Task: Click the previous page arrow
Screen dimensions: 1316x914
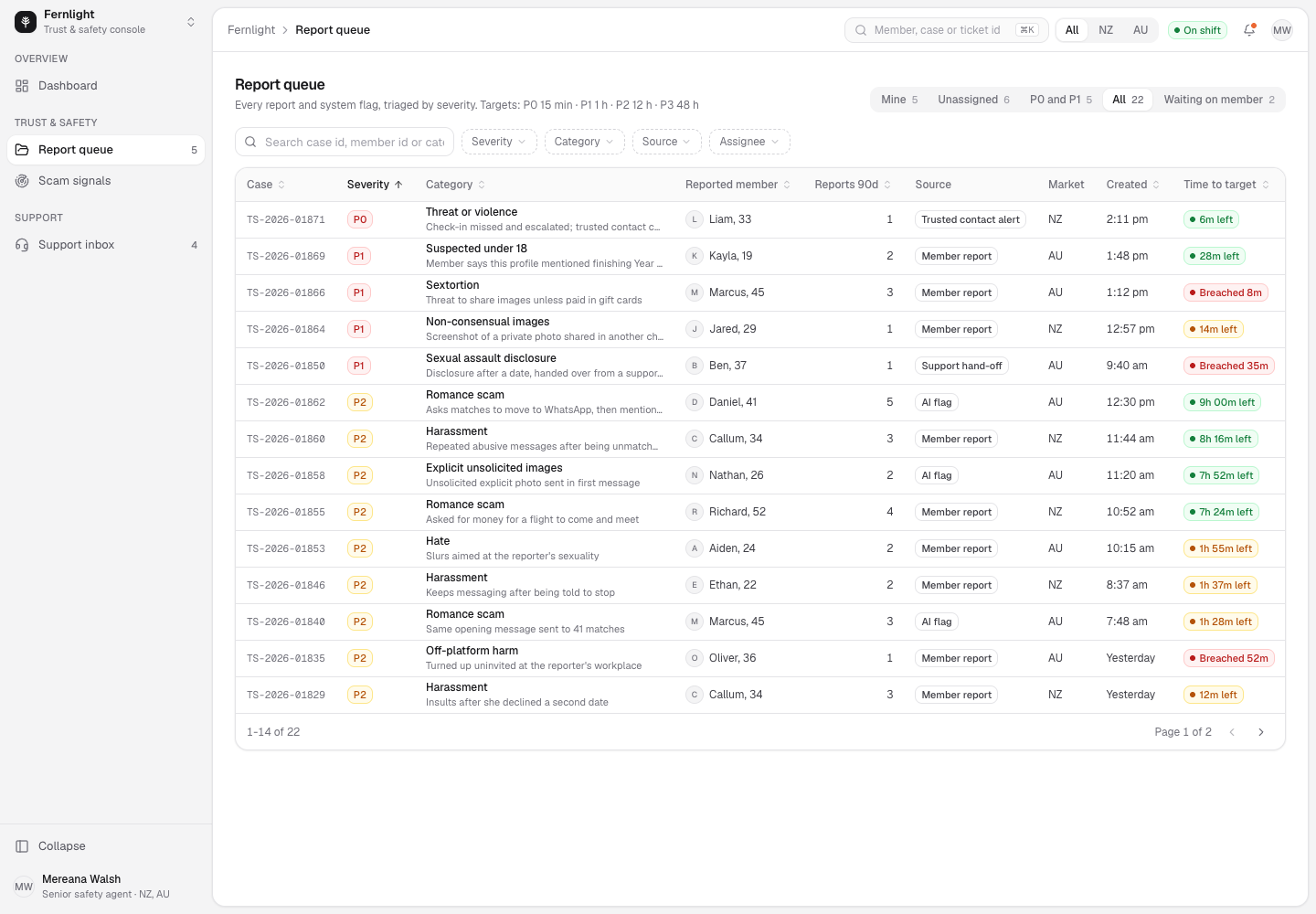Action: (x=1232, y=732)
